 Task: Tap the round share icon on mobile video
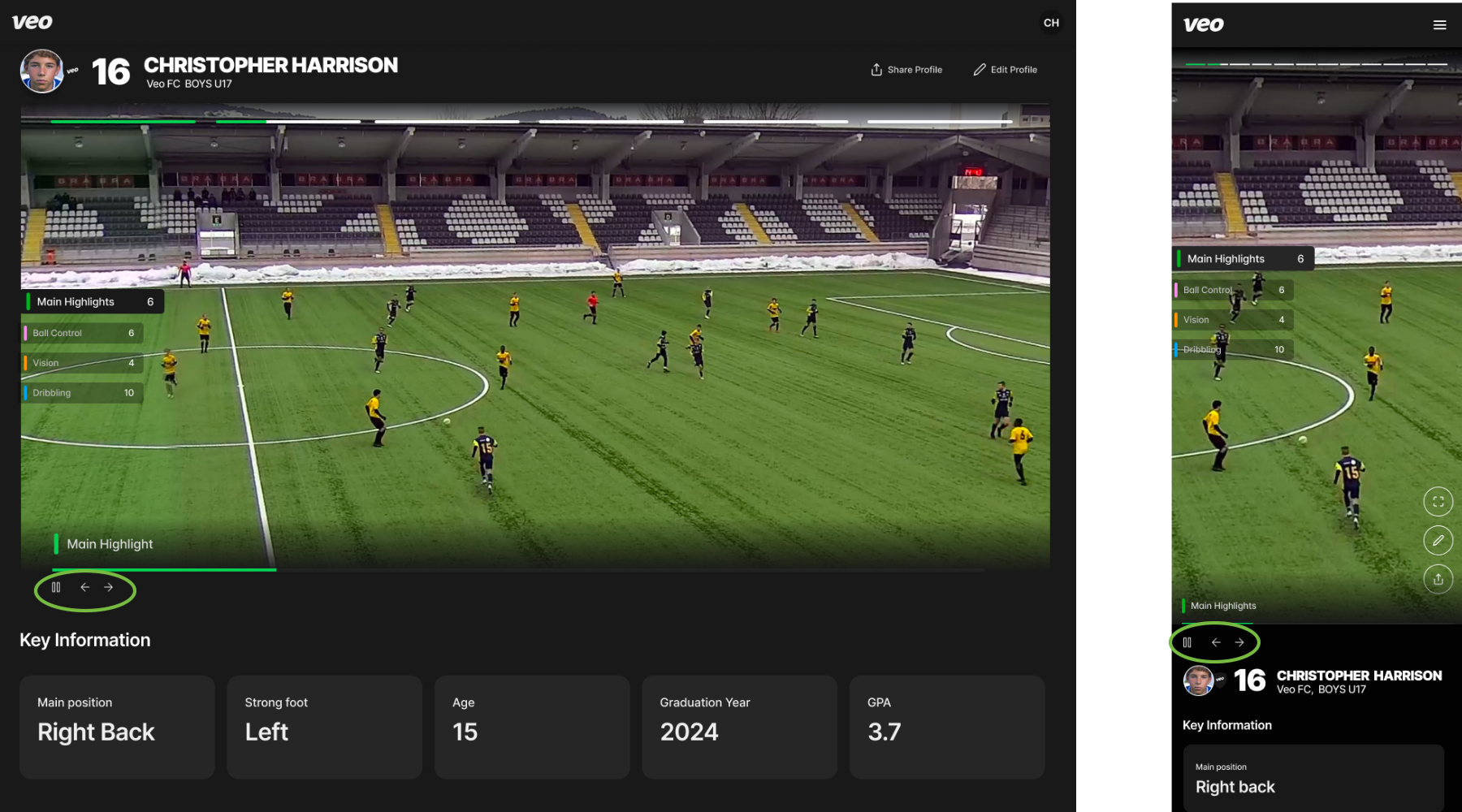(1438, 579)
